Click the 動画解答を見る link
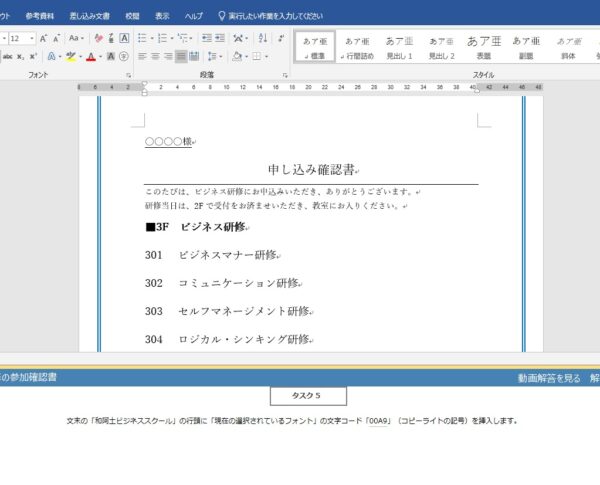The width and height of the screenshot is (600, 485). 548,378
